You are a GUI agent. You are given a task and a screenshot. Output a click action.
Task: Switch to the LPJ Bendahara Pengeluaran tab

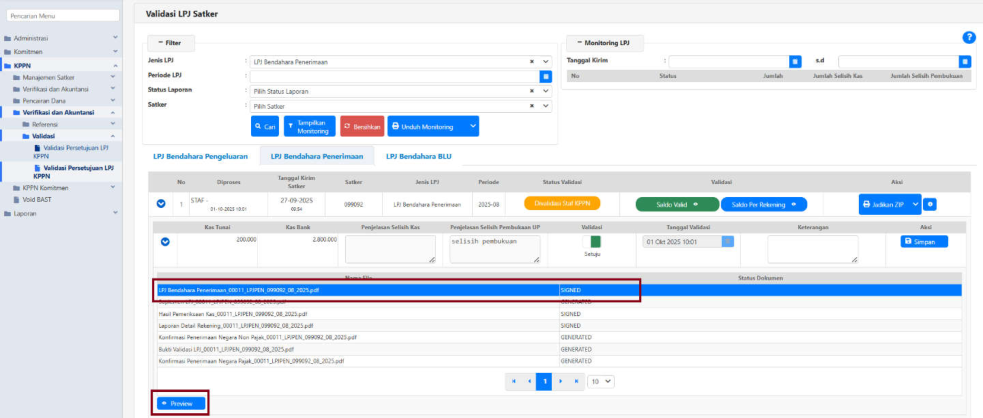tap(199, 156)
